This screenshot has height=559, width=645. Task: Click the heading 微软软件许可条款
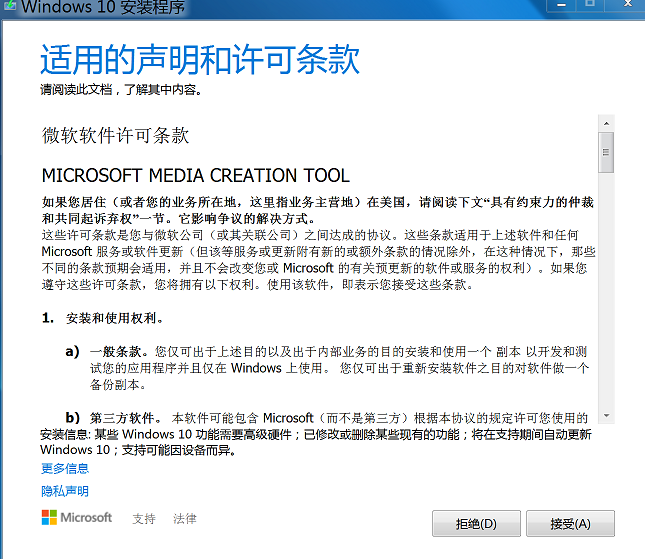[115, 135]
